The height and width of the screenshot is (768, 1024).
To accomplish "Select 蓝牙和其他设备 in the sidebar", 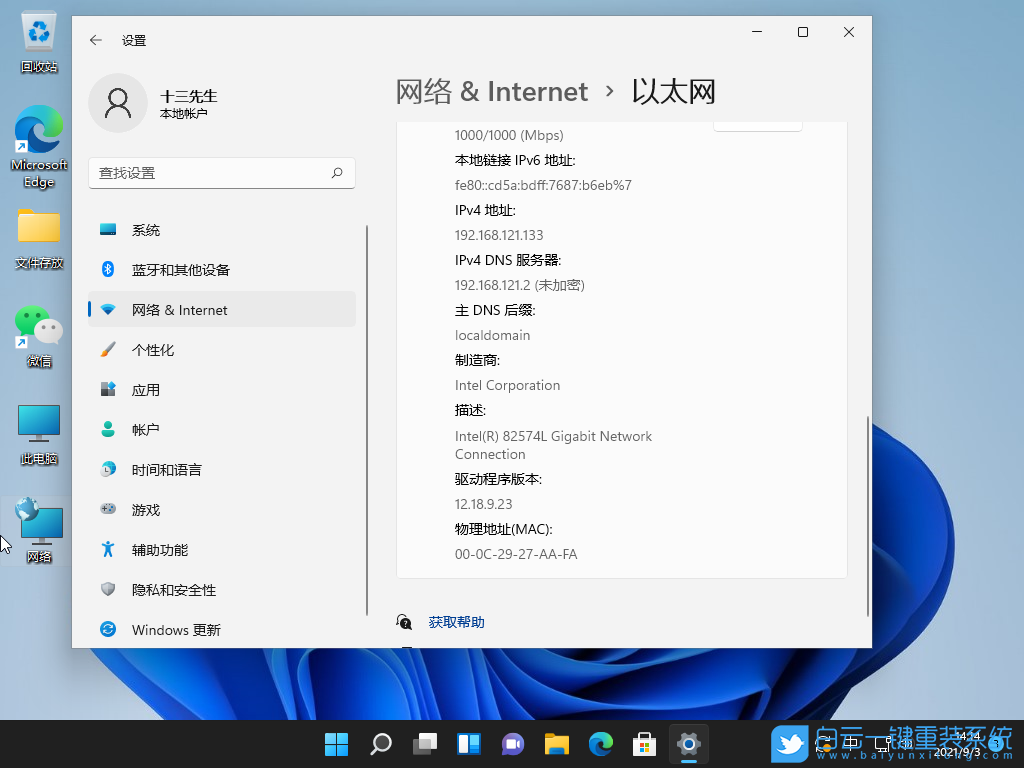I will tap(180, 269).
